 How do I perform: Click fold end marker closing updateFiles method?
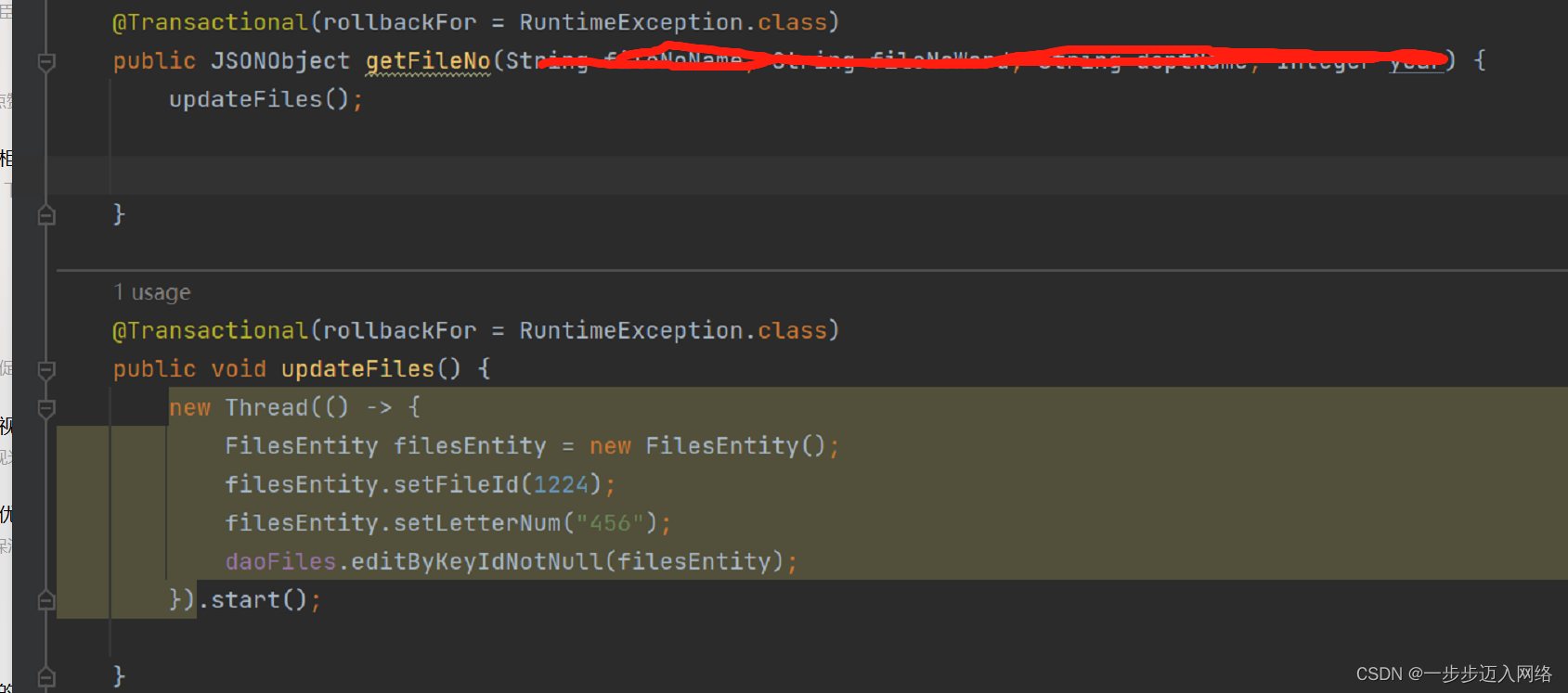45,677
